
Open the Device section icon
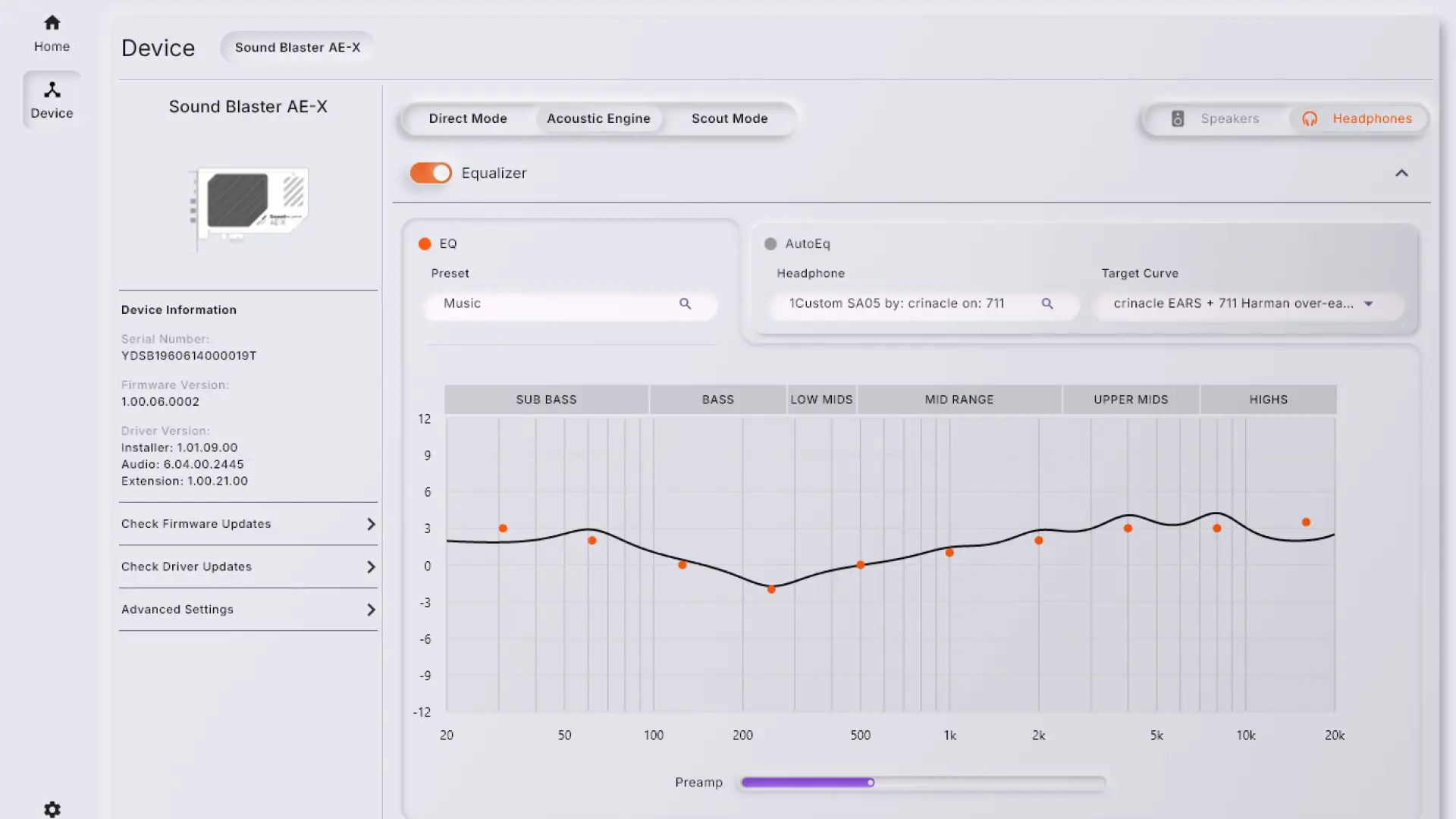coord(52,90)
